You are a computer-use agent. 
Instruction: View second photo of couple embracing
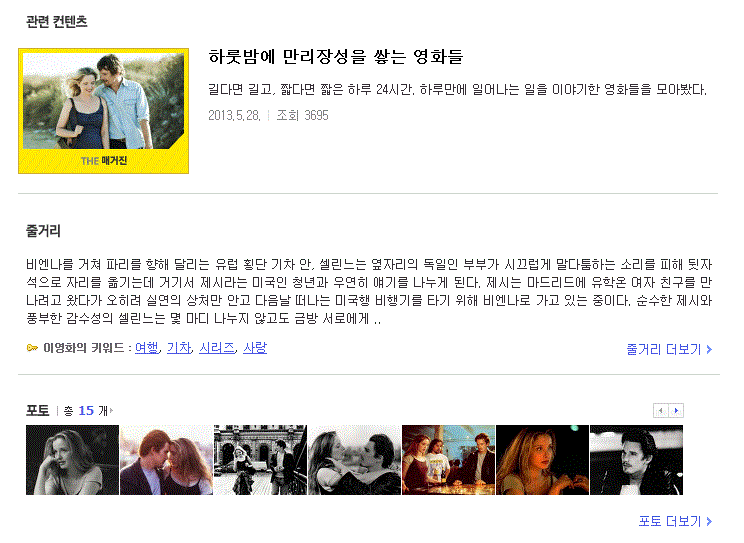[166, 460]
